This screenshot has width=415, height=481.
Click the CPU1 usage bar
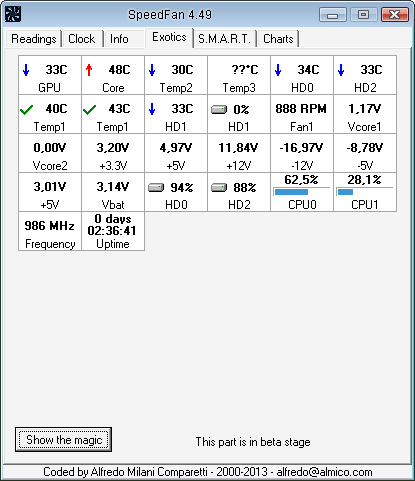click(365, 192)
